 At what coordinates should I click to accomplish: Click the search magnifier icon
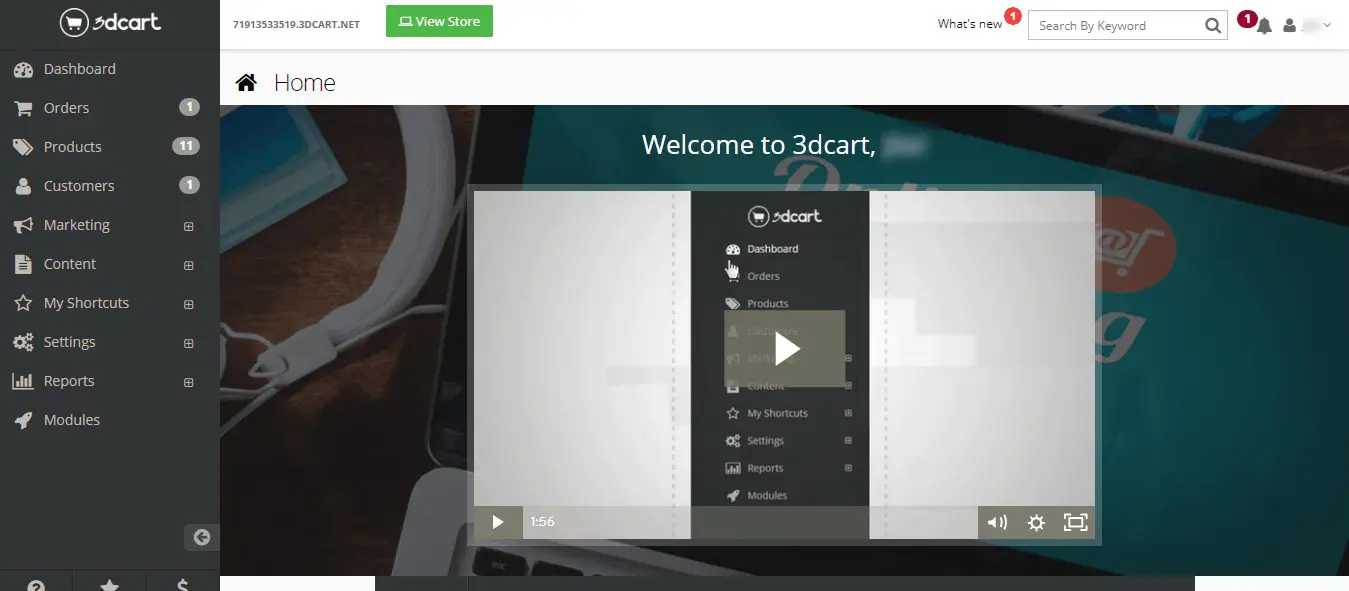[x=1212, y=25]
